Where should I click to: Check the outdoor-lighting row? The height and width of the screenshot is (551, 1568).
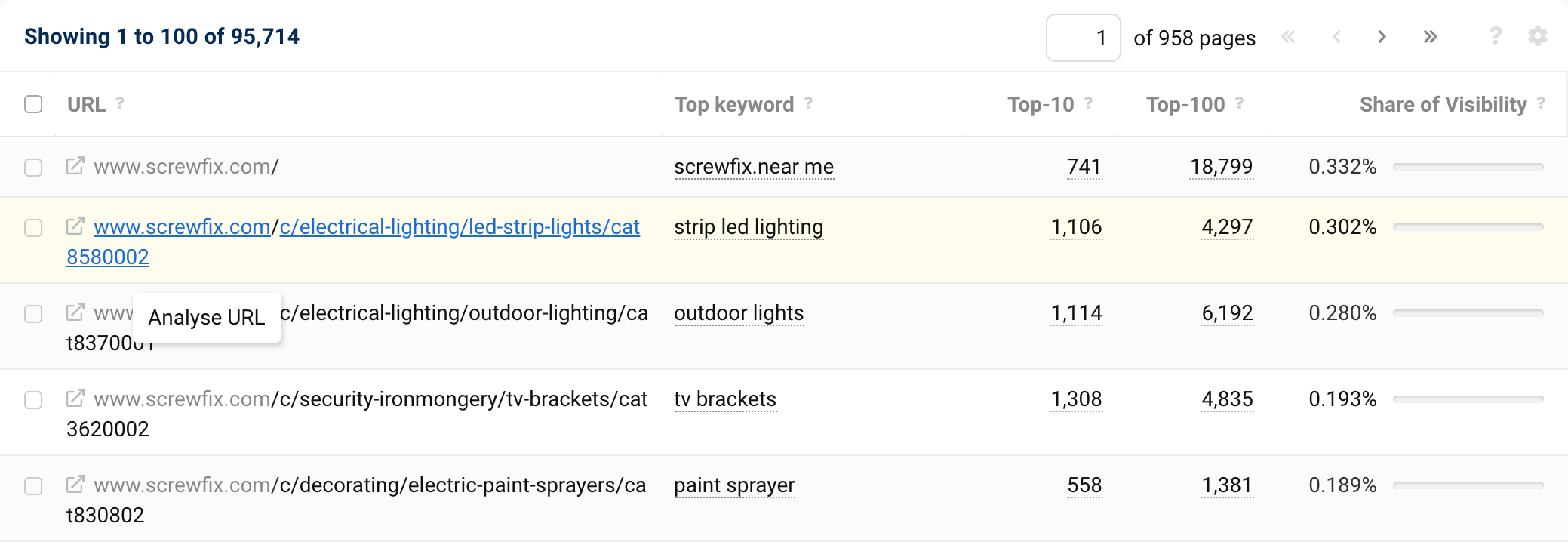tap(33, 313)
